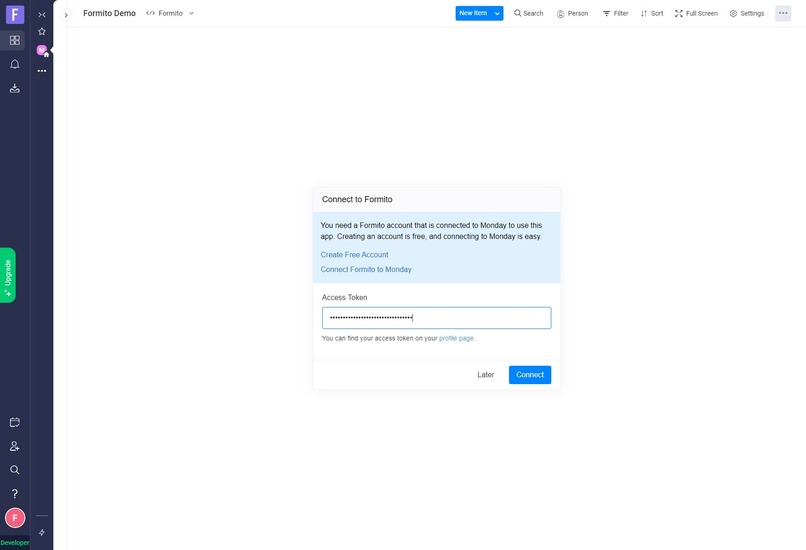Expand the New Item dropdown arrow
This screenshot has width=806, height=550.
[497, 13]
